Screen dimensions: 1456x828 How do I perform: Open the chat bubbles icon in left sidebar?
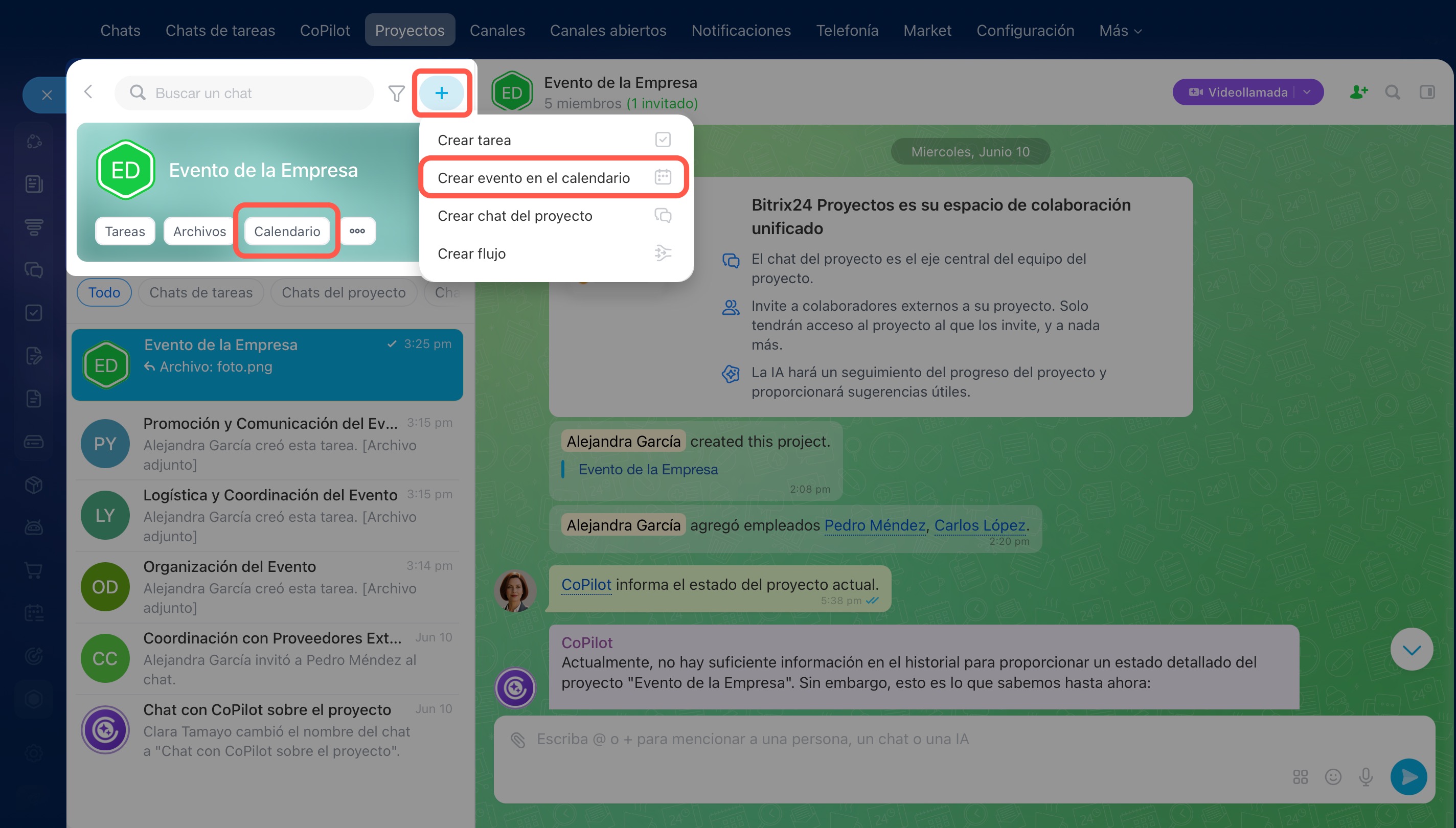click(x=34, y=269)
